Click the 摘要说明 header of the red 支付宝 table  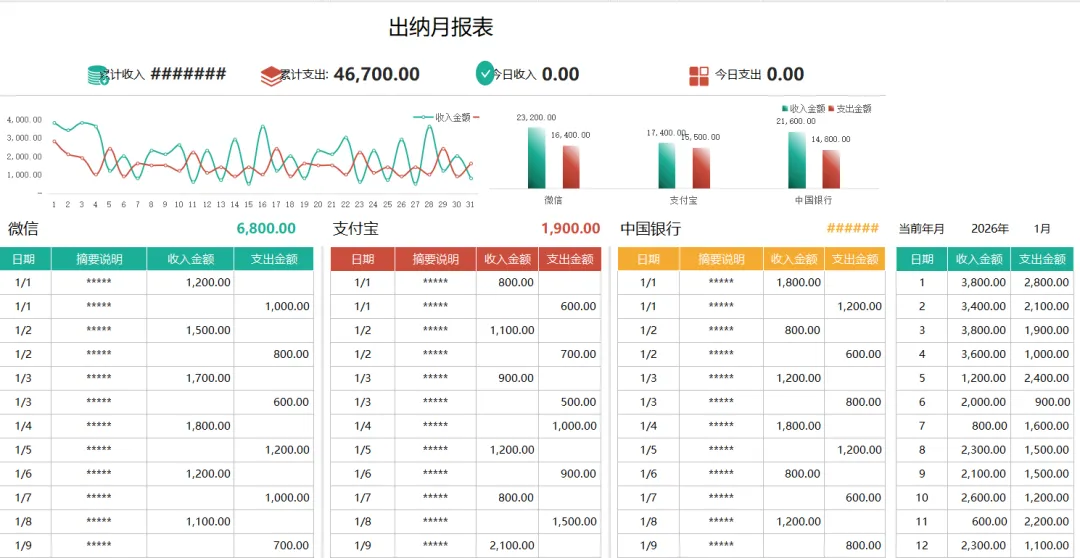[436, 259]
